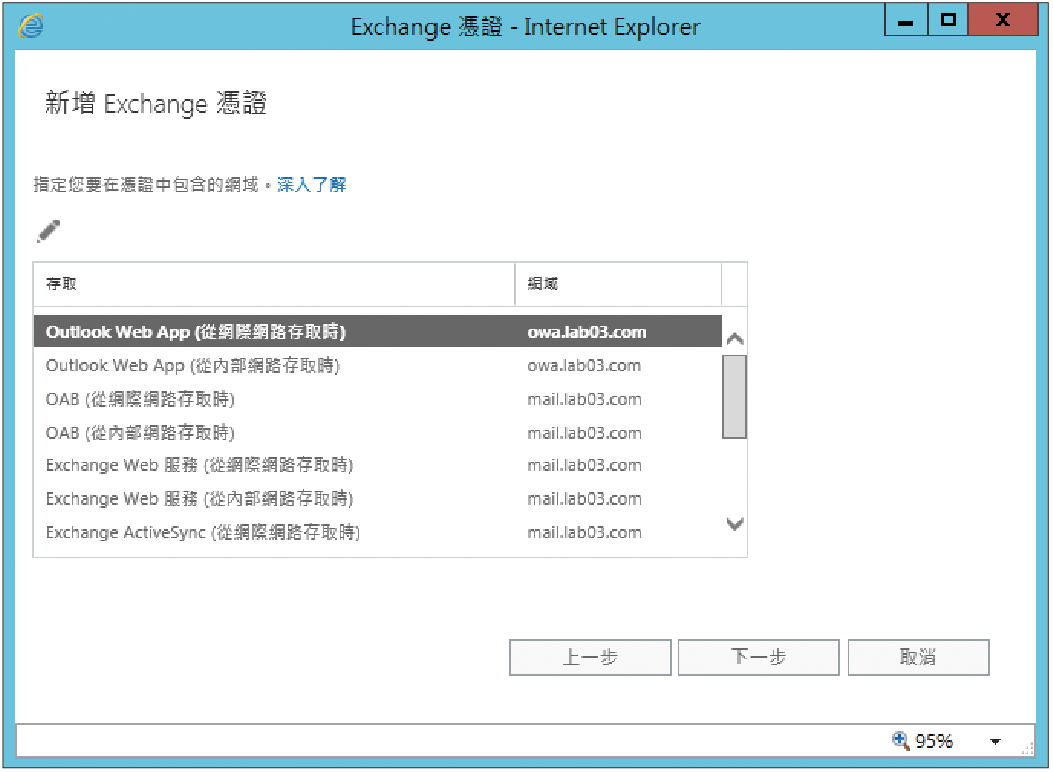Select Exchange ActiveSync (從網際網路存取時) row
Image resolution: width=1053 pixels, height=772 pixels.
tap(377, 532)
